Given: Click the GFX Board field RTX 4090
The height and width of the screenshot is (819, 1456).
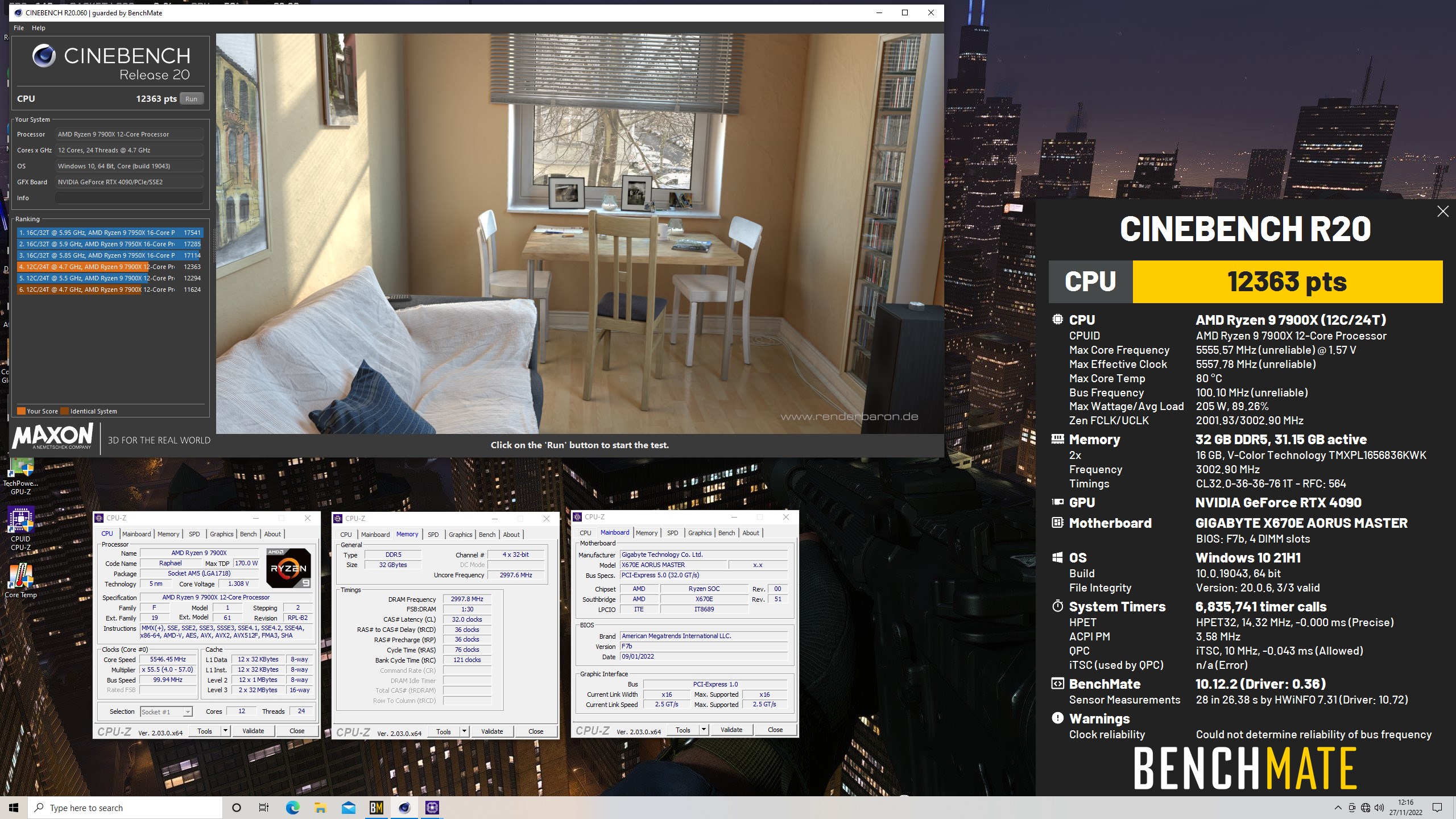Looking at the screenshot, I should (129, 182).
